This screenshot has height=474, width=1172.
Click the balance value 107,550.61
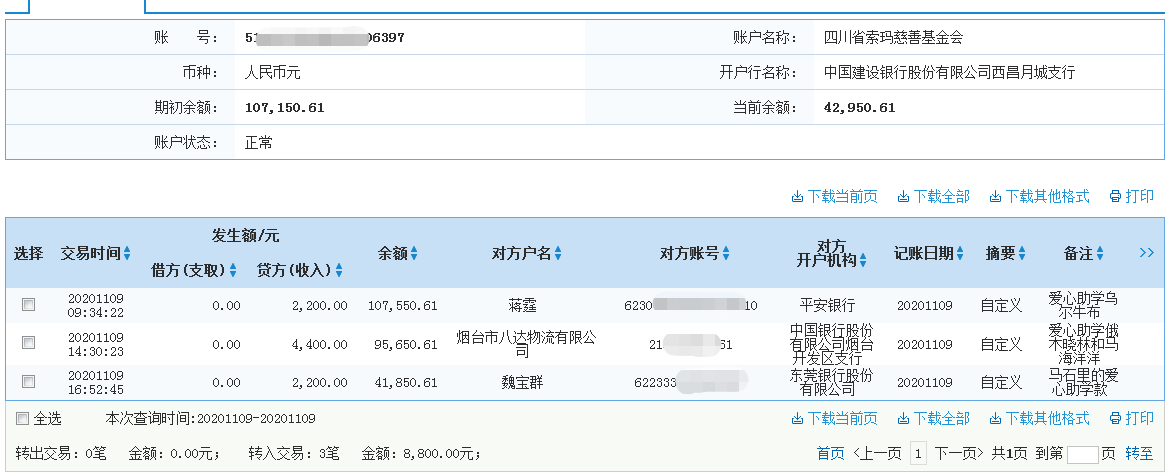coord(402,306)
